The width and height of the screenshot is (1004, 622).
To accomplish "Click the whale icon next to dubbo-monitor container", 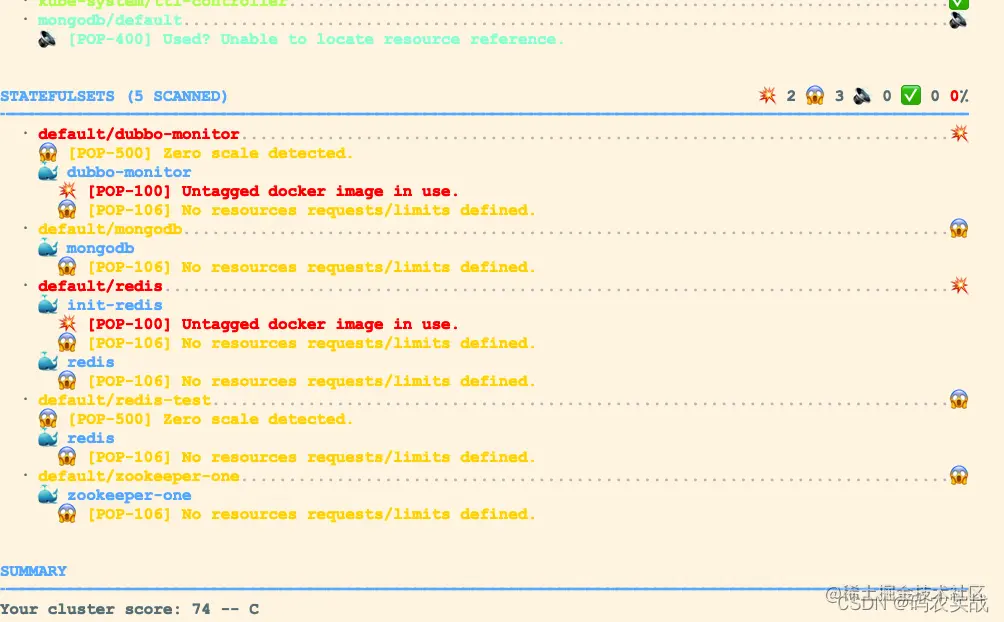I will click(48, 172).
